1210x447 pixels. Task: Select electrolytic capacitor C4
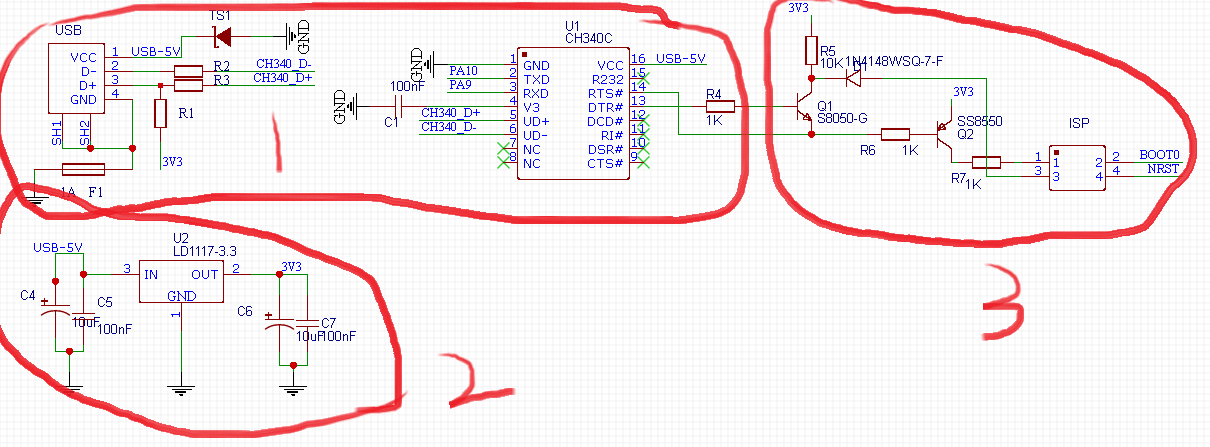tap(55, 310)
